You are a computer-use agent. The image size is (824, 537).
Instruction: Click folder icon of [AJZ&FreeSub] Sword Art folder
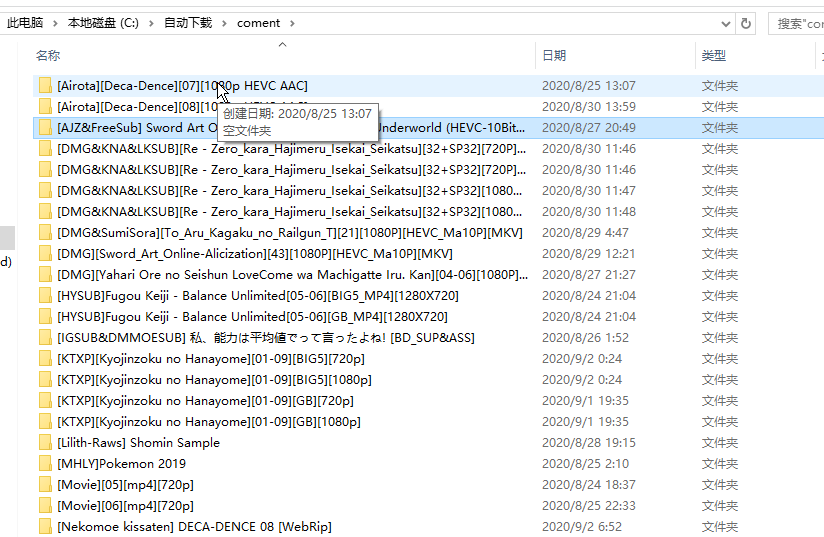point(45,128)
